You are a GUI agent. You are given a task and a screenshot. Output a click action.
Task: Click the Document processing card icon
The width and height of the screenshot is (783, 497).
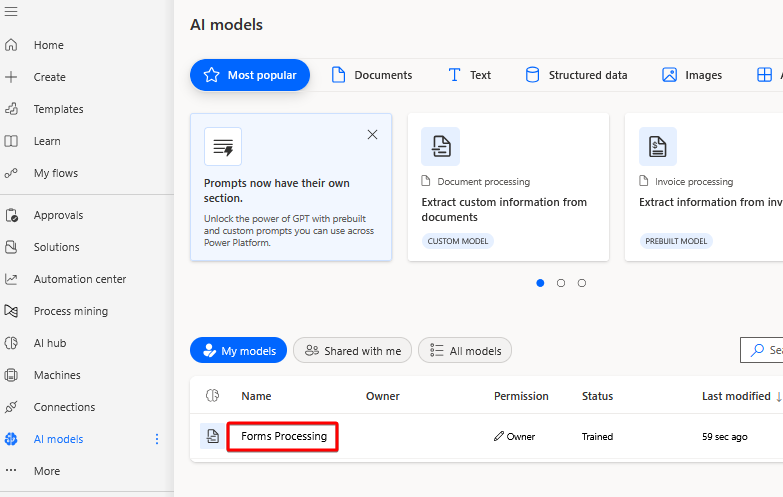point(440,146)
